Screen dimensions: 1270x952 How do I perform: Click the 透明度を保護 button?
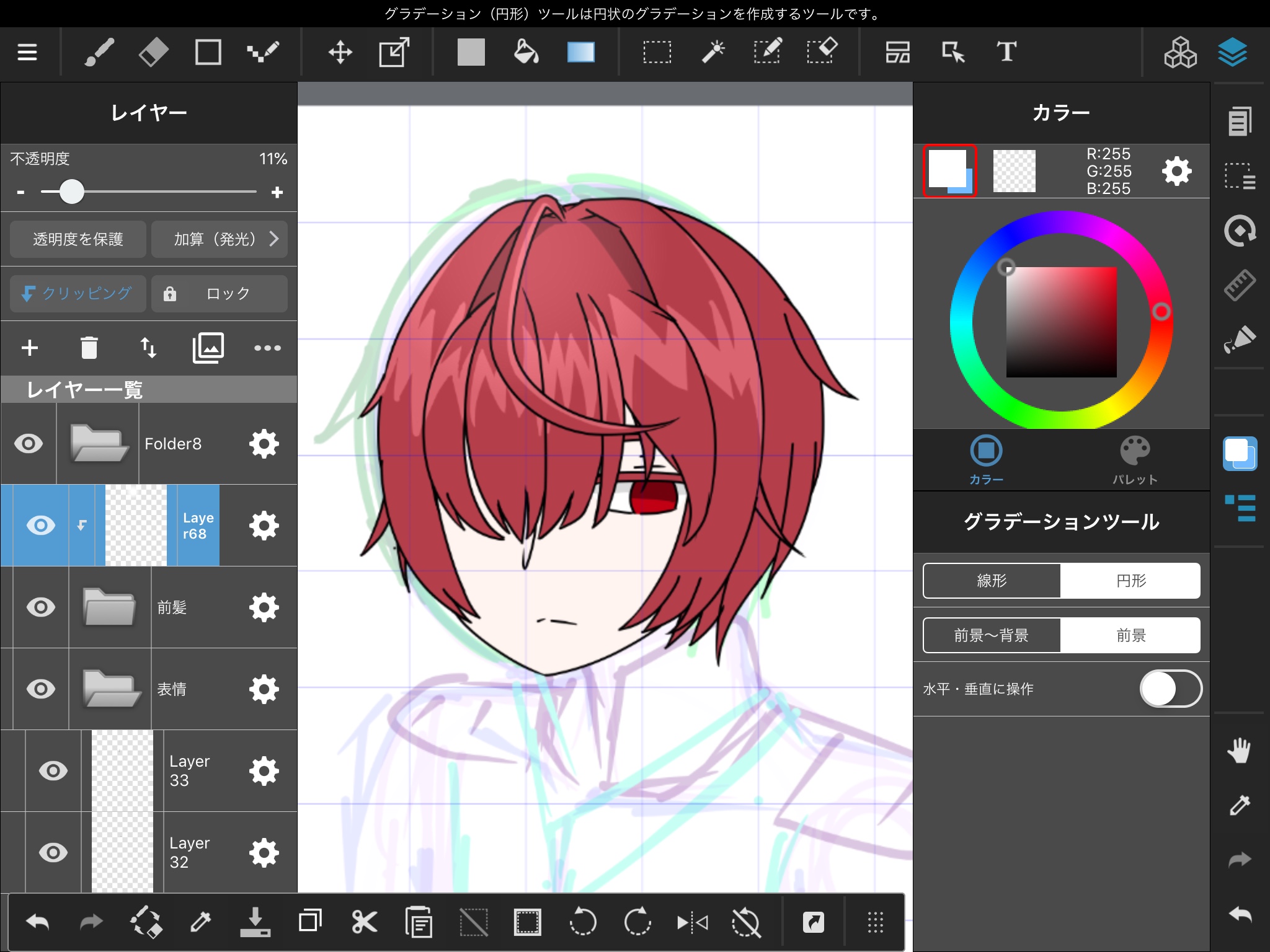pos(78,239)
